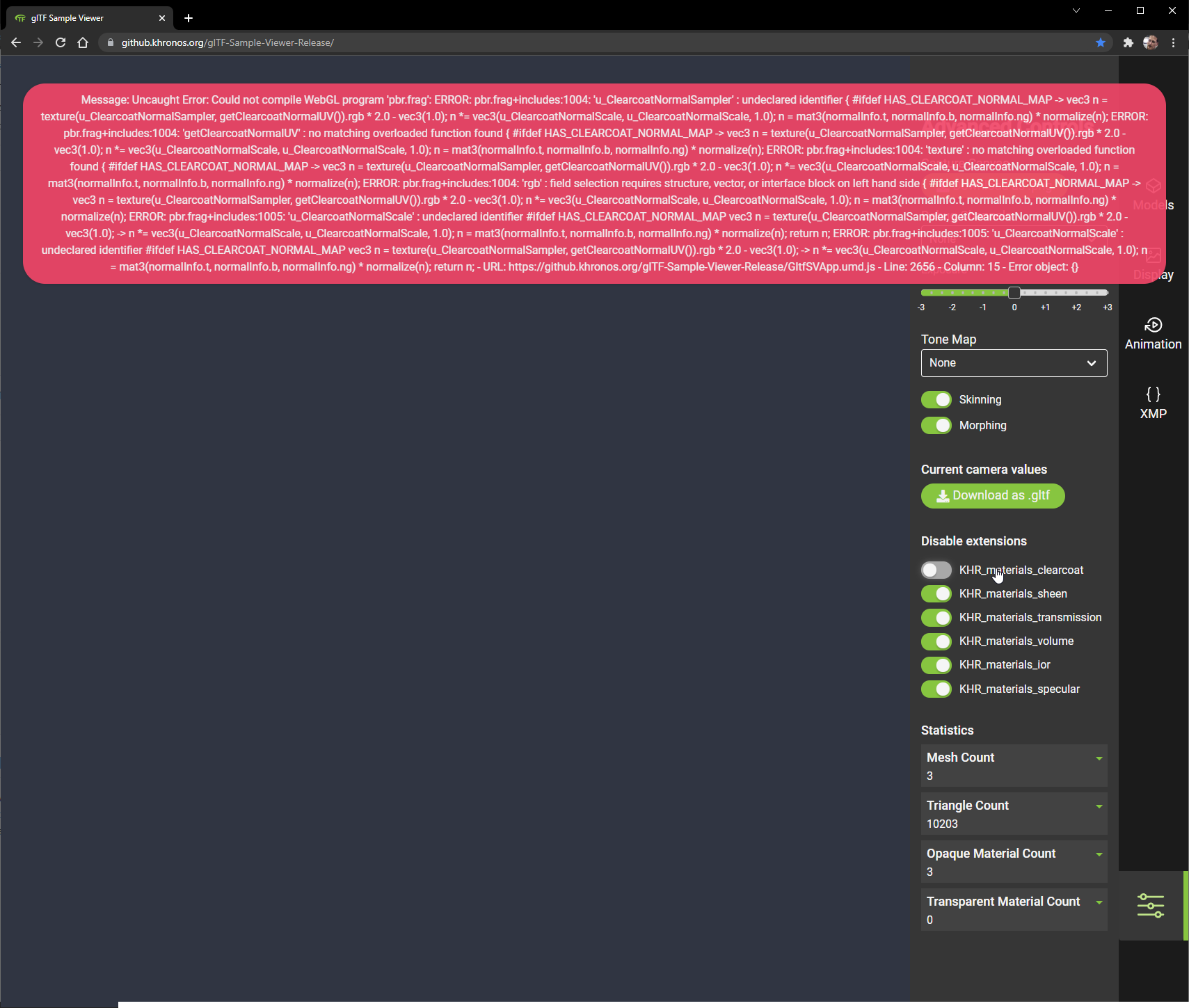Disable the Morphing toggle
The width and height of the screenshot is (1189, 1008).
[x=936, y=425]
